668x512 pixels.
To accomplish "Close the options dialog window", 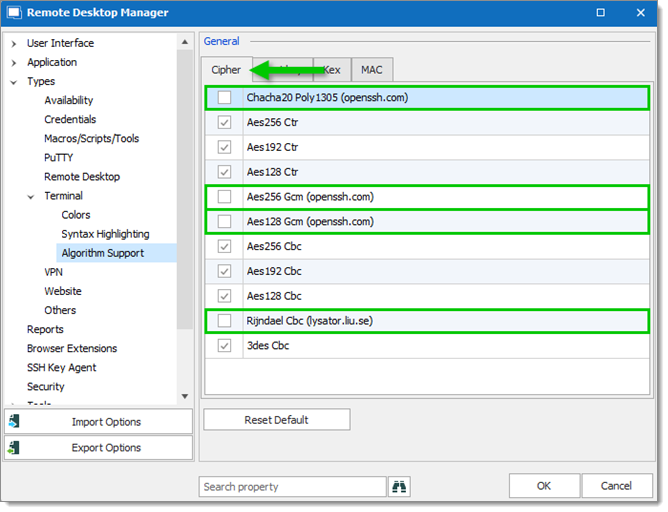I will pyautogui.click(x=640, y=13).
